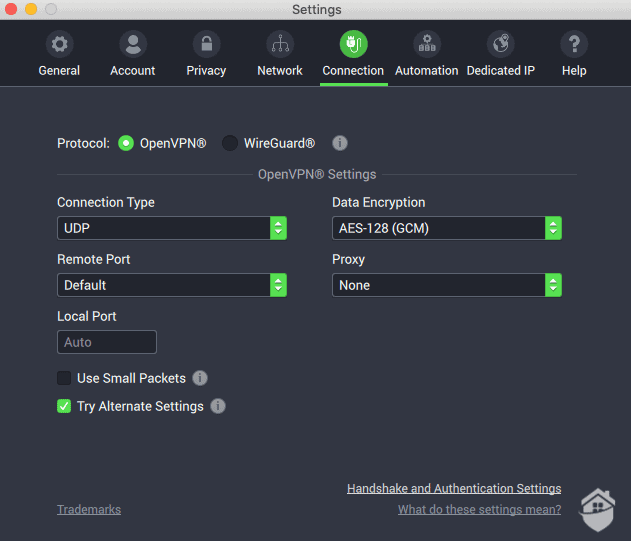The image size is (631, 541).
Task: Switch to the General tab label
Action: [x=59, y=71]
